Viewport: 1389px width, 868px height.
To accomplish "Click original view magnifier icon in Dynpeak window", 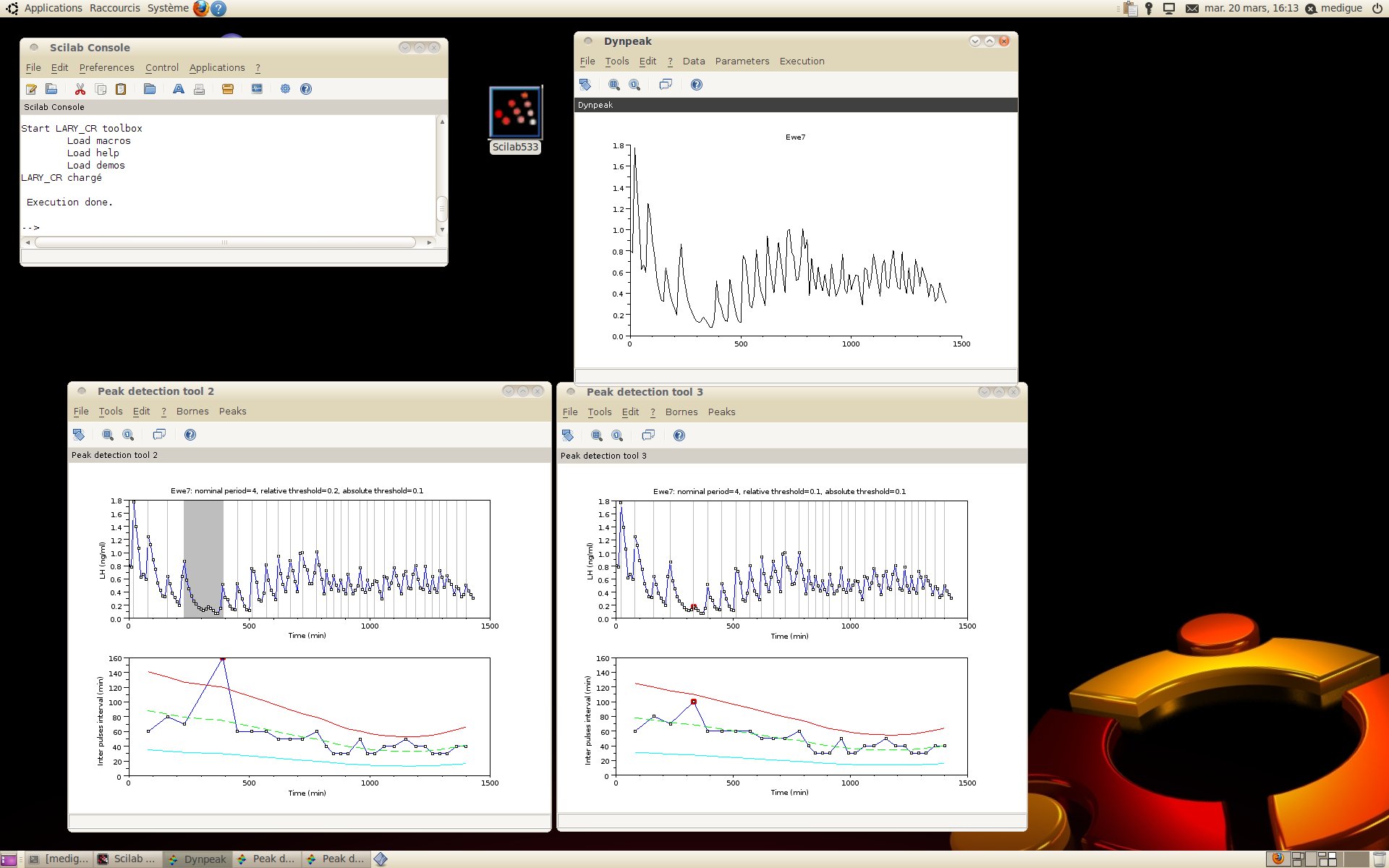I will point(634,85).
